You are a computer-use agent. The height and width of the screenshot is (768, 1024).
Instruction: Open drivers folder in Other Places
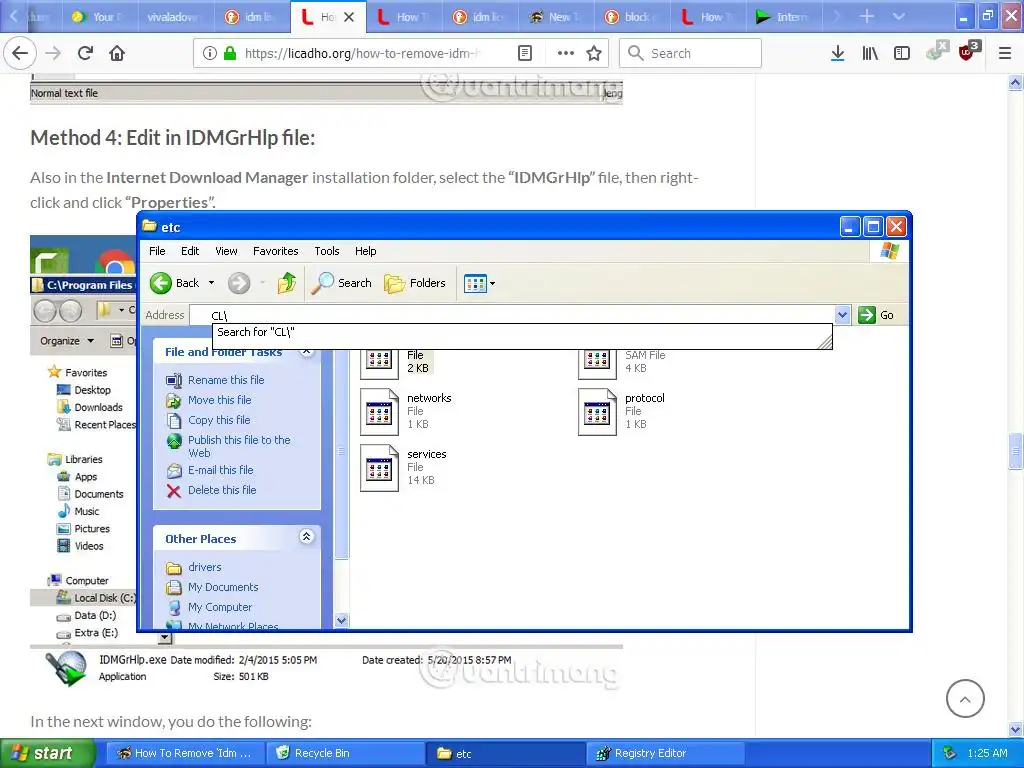[204, 567]
